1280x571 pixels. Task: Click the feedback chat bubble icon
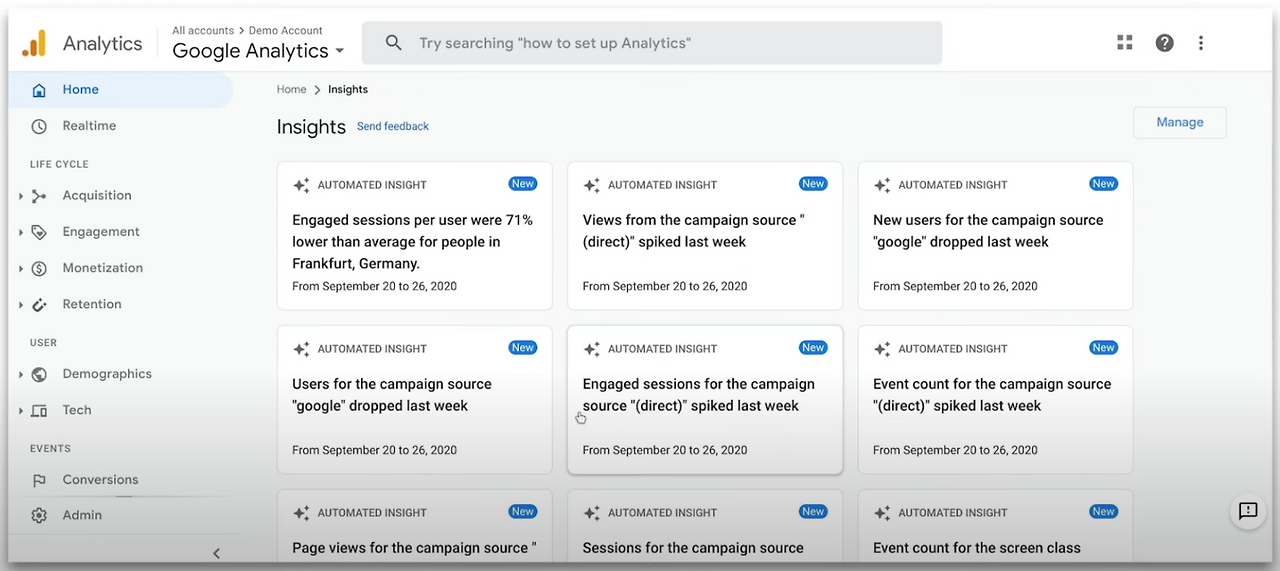(1248, 511)
